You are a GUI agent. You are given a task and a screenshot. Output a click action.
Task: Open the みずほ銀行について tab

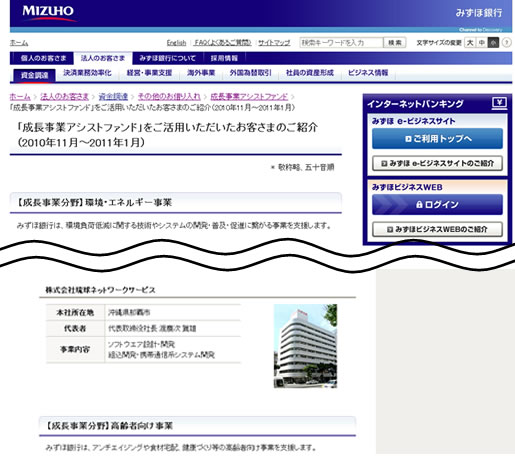coord(167,58)
